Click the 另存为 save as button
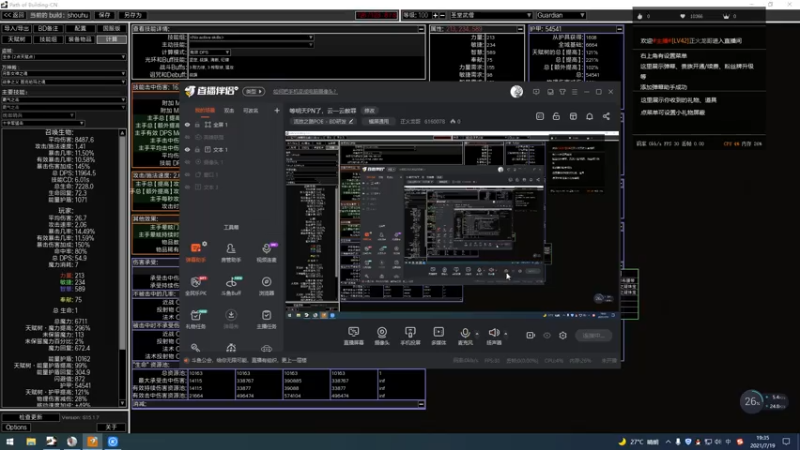This screenshot has width=800, height=450. pyautogui.click(x=133, y=15)
